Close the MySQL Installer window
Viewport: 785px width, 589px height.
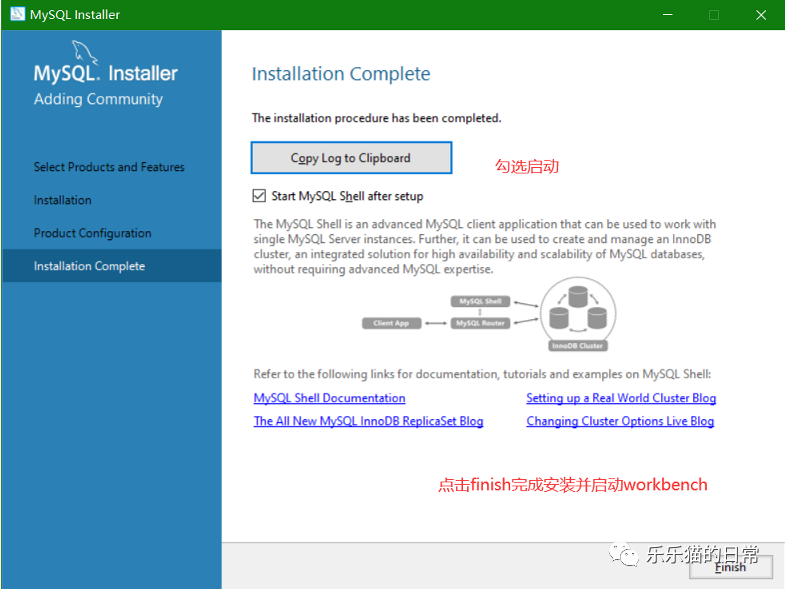[x=761, y=15]
